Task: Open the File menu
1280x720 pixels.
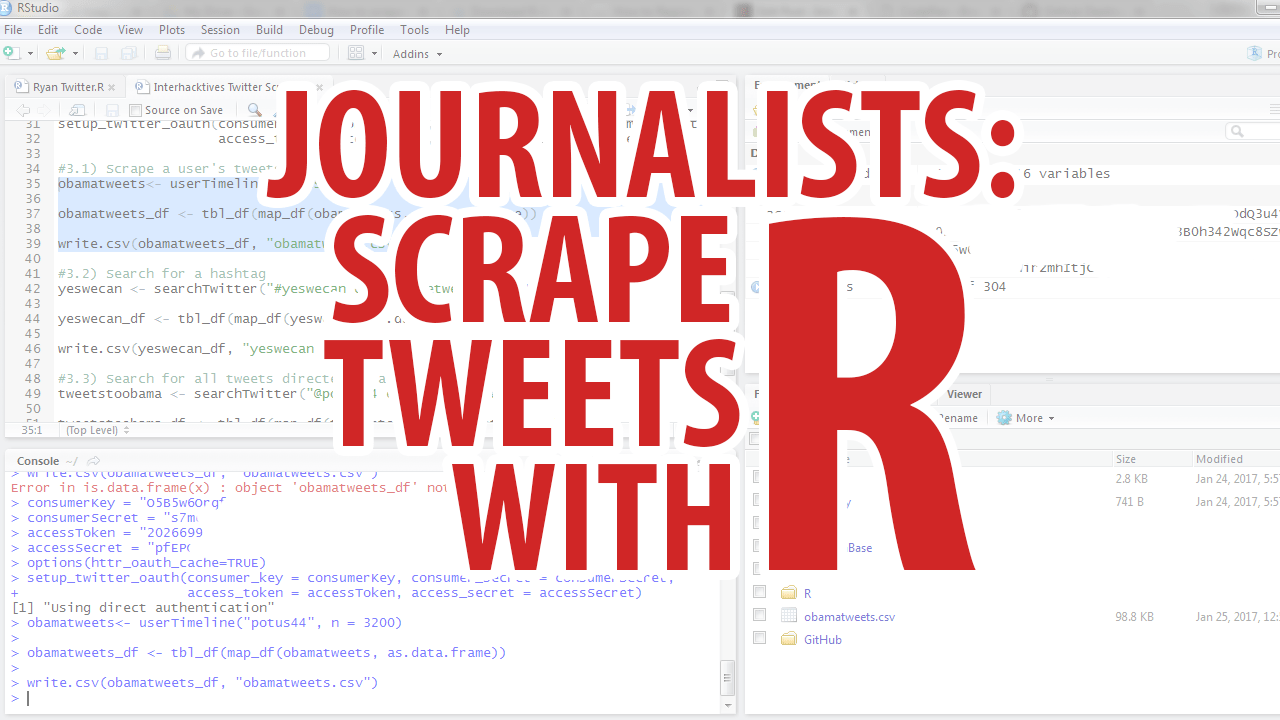Action: pos(13,30)
